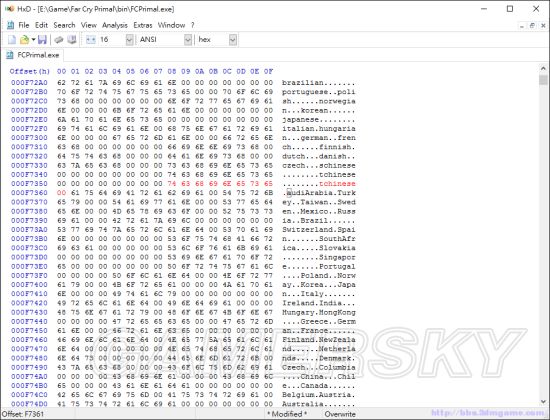Click the Overwrite mode status indicator
The height and width of the screenshot is (420, 550).
(340, 414)
